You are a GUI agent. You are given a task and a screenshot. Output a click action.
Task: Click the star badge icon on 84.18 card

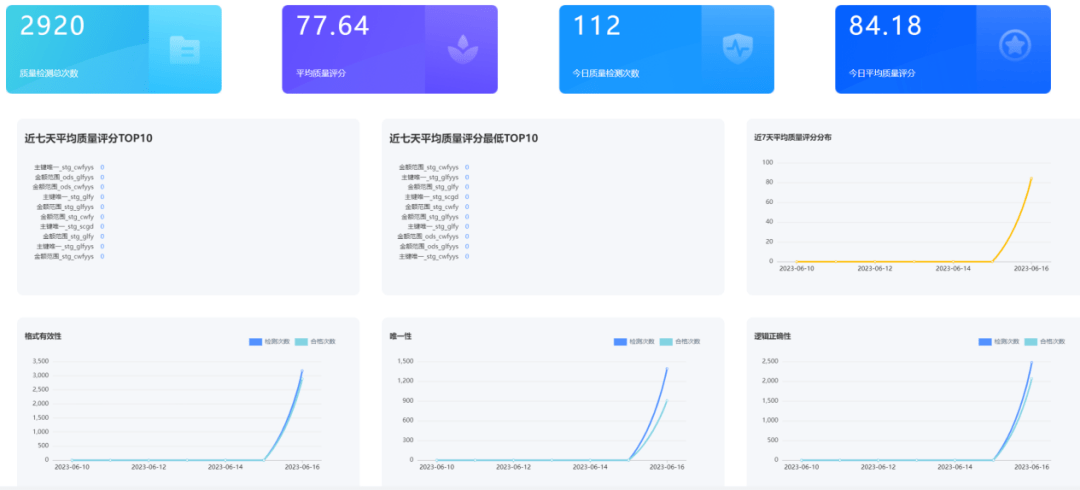(x=1014, y=46)
